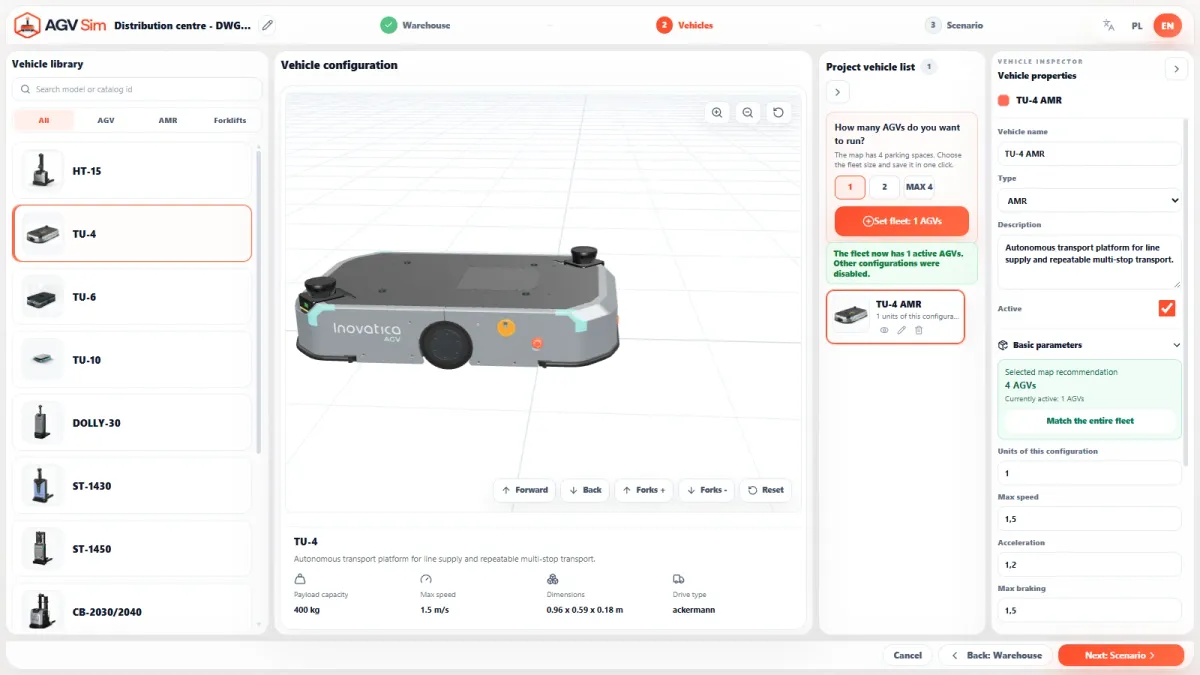Zoom in on the 3D vehicle view
This screenshot has height=675, width=1200.
[717, 113]
